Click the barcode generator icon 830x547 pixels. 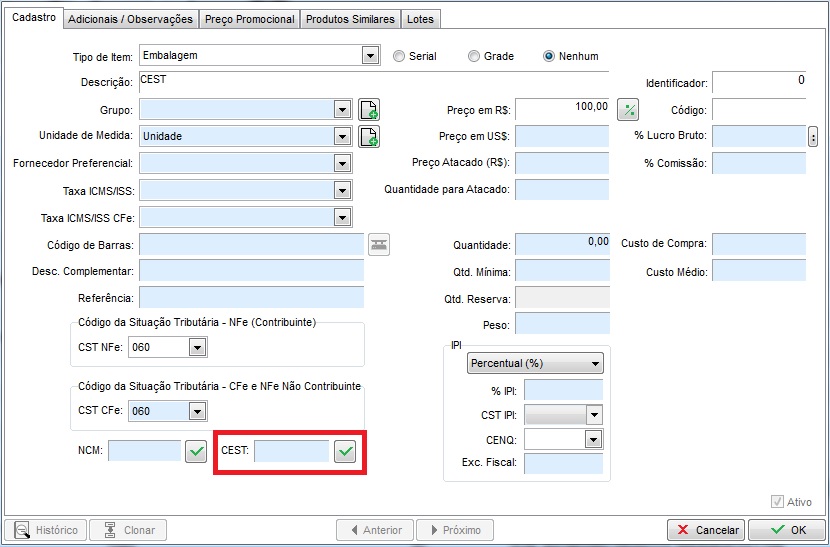[379, 244]
